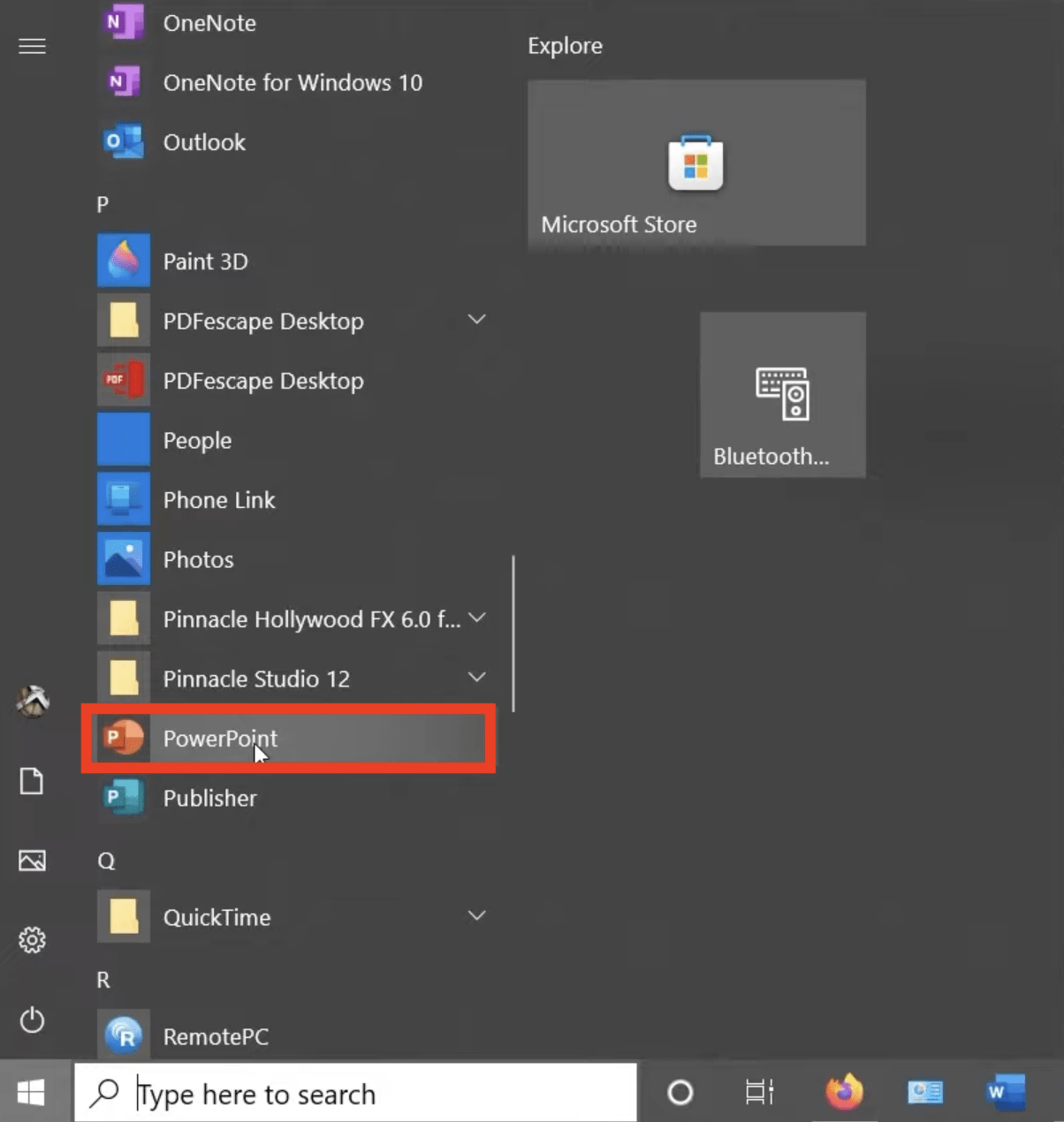Select the Photos text label

(x=198, y=559)
